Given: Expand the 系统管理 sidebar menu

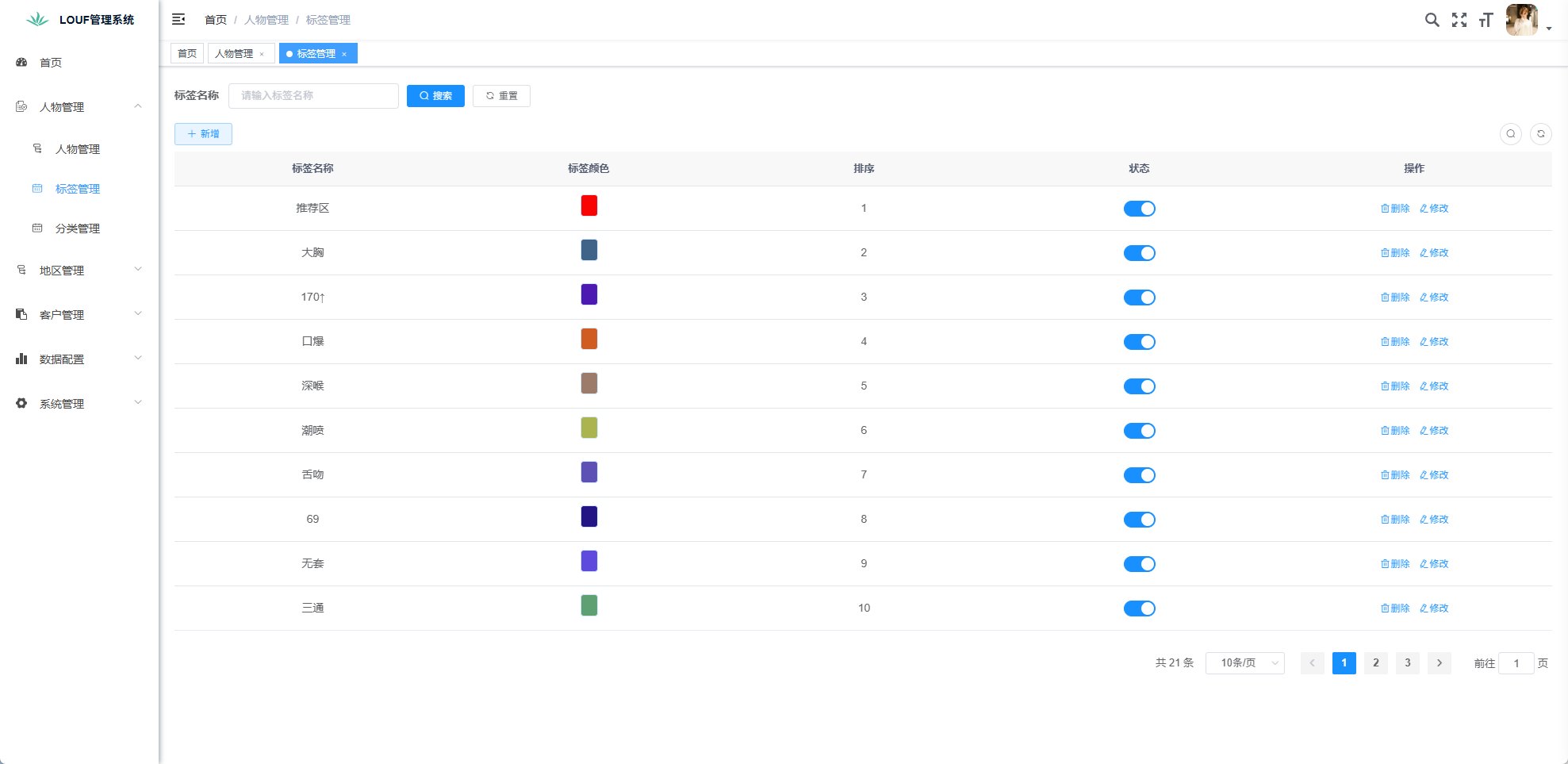Looking at the screenshot, I should click(x=79, y=404).
